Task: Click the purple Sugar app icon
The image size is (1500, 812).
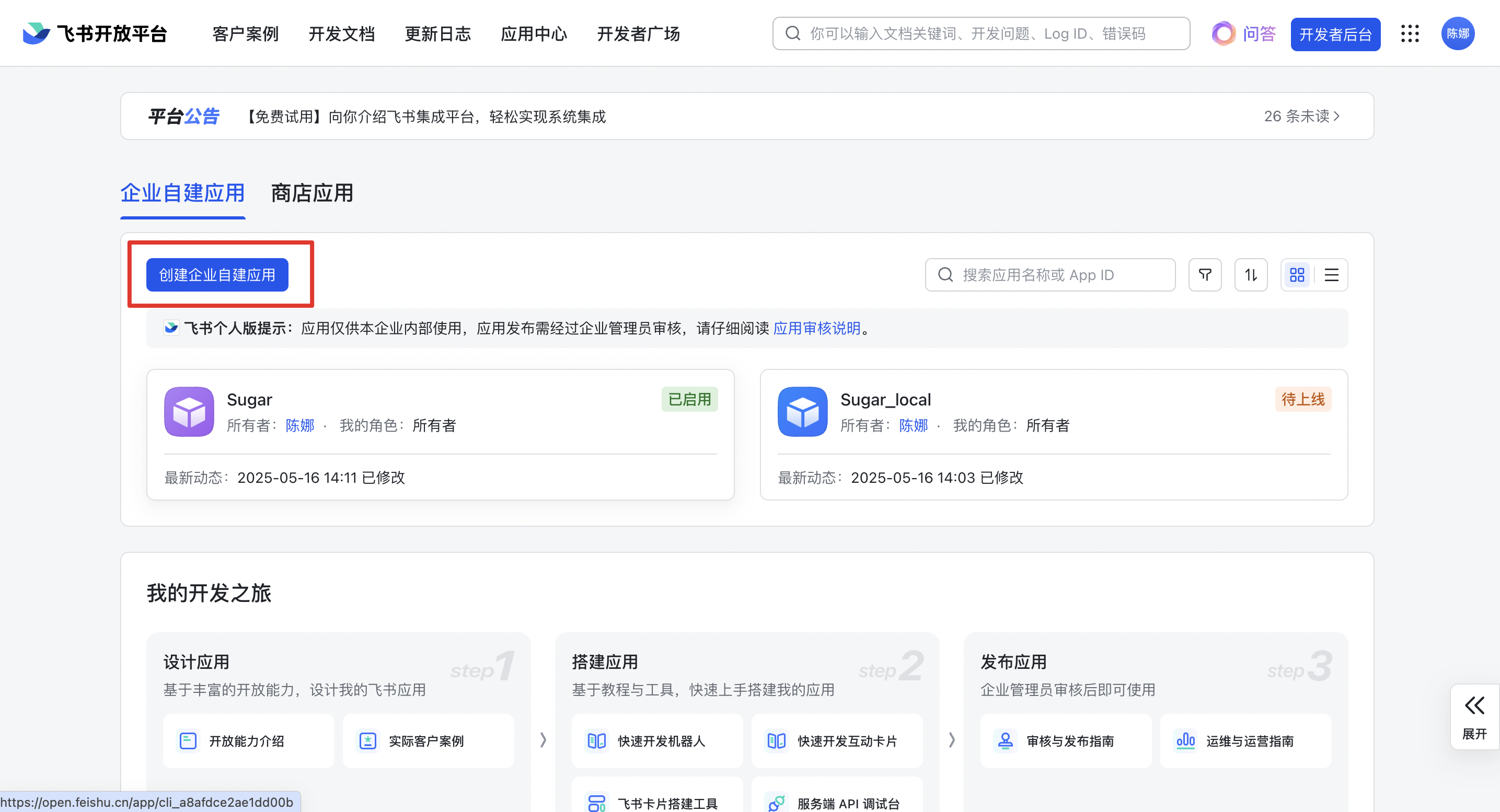Action: click(x=189, y=412)
